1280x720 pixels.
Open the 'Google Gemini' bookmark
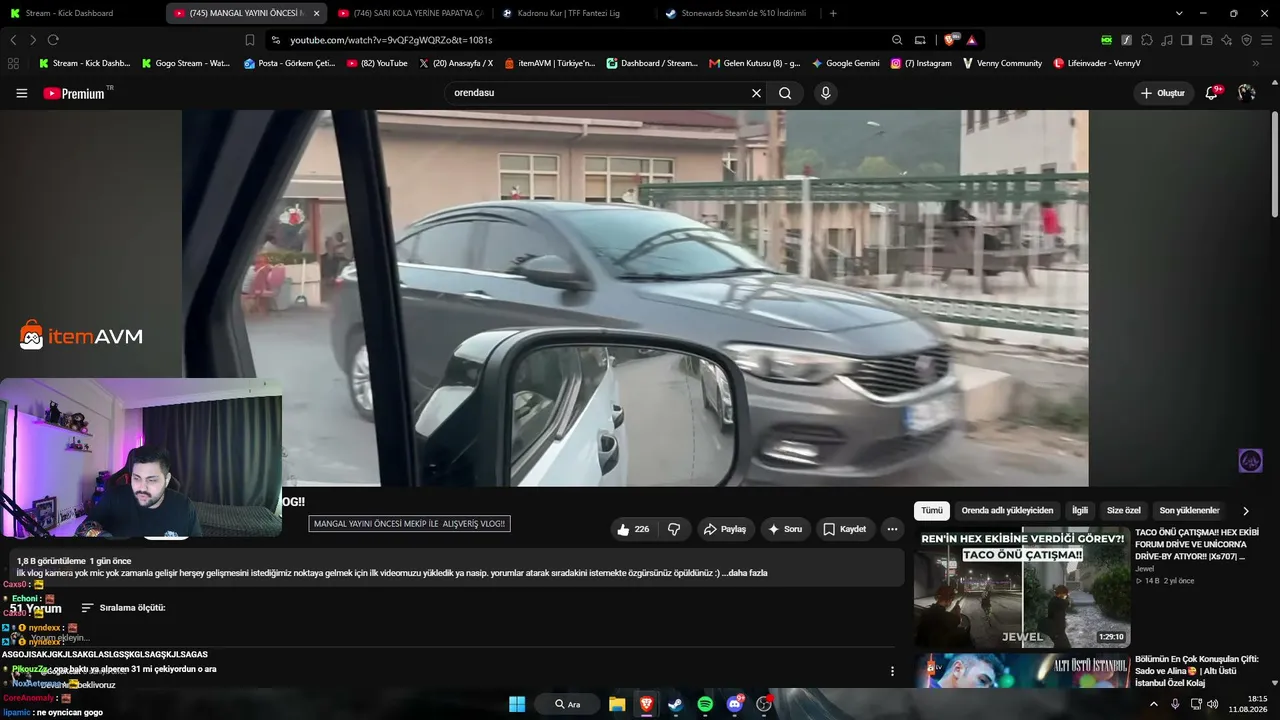846,63
